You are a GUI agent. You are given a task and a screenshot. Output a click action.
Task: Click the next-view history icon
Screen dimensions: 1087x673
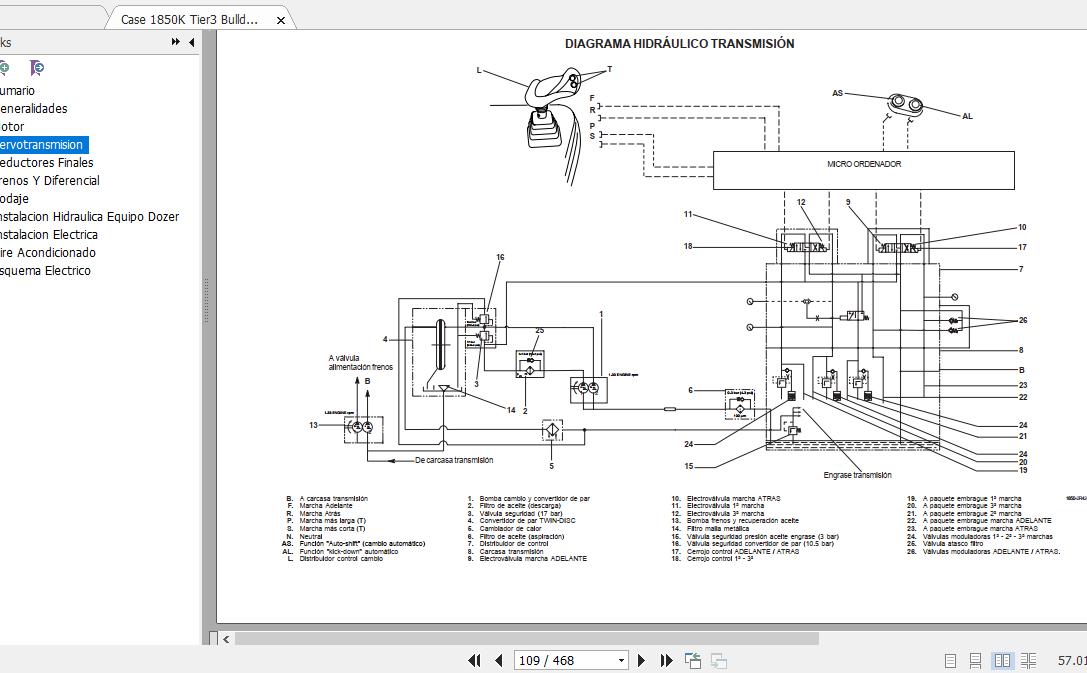[x=718, y=660]
